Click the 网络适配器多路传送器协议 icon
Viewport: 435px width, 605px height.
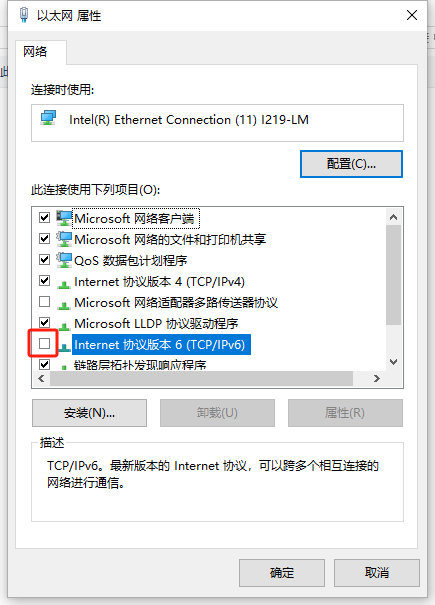pos(64,306)
